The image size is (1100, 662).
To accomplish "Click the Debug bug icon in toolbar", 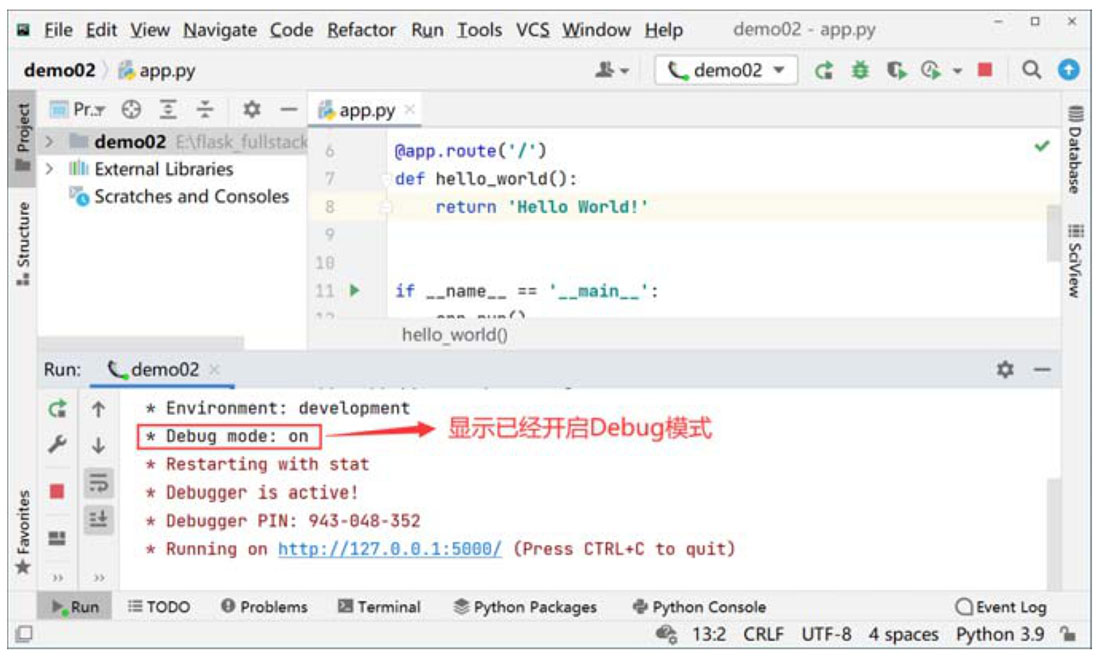I will click(x=859, y=71).
